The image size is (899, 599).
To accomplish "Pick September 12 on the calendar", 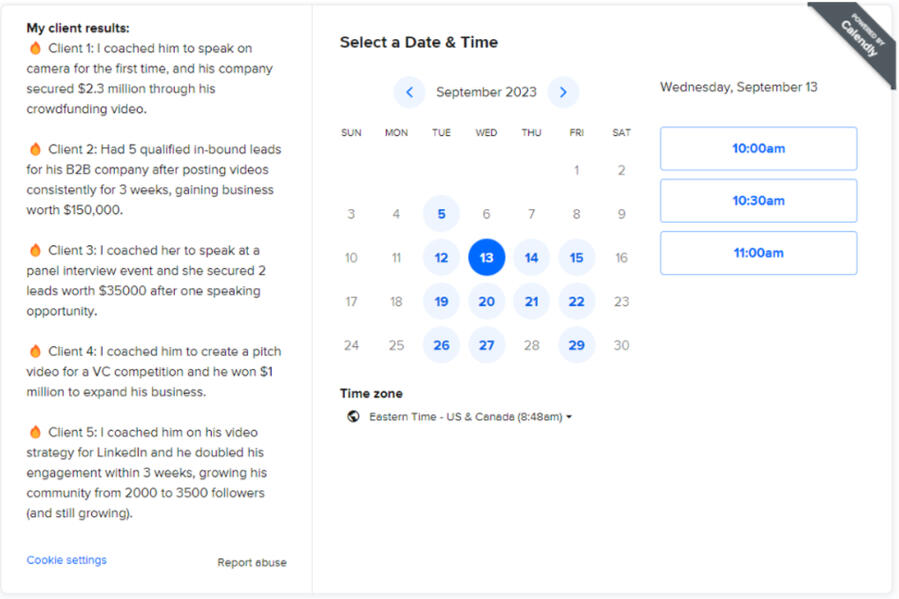I will 441,258.
